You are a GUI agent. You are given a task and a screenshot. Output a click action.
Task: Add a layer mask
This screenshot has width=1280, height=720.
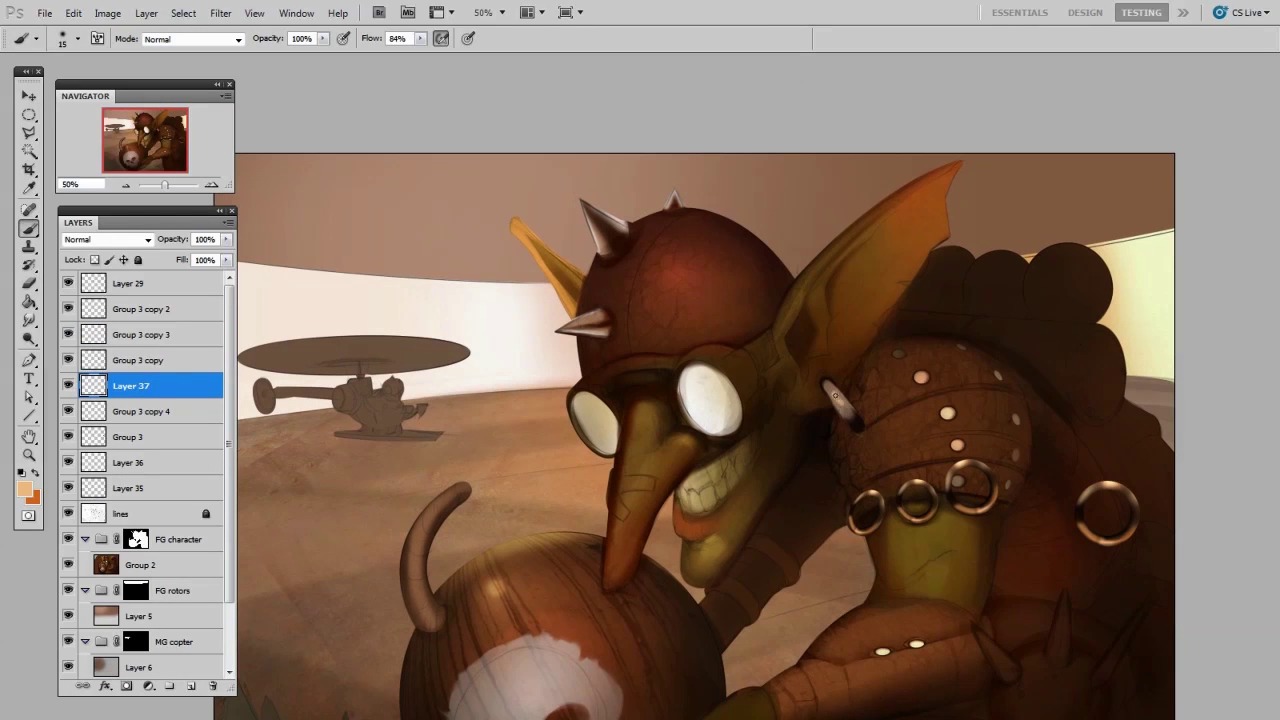(127, 686)
